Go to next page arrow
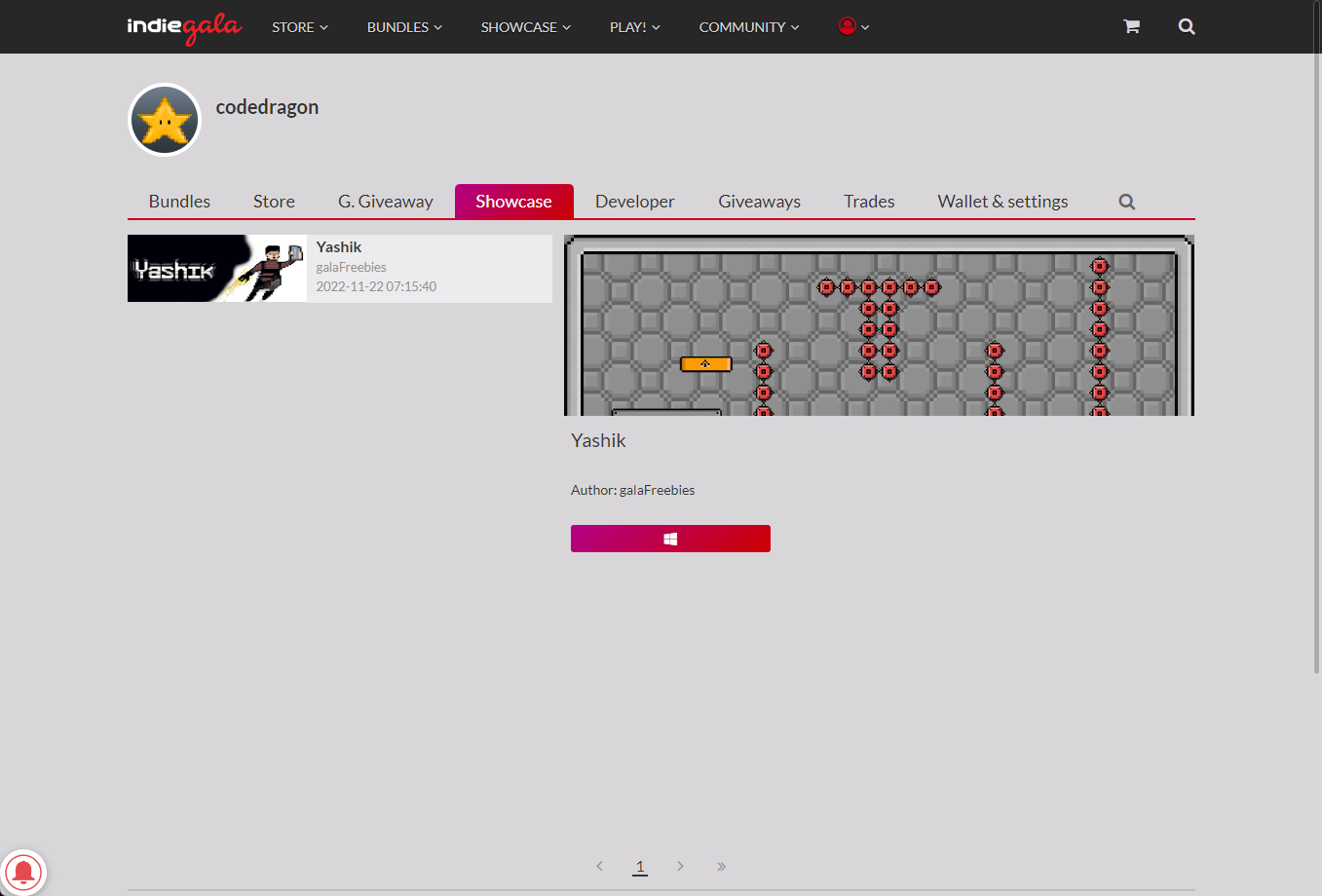 pos(680,866)
